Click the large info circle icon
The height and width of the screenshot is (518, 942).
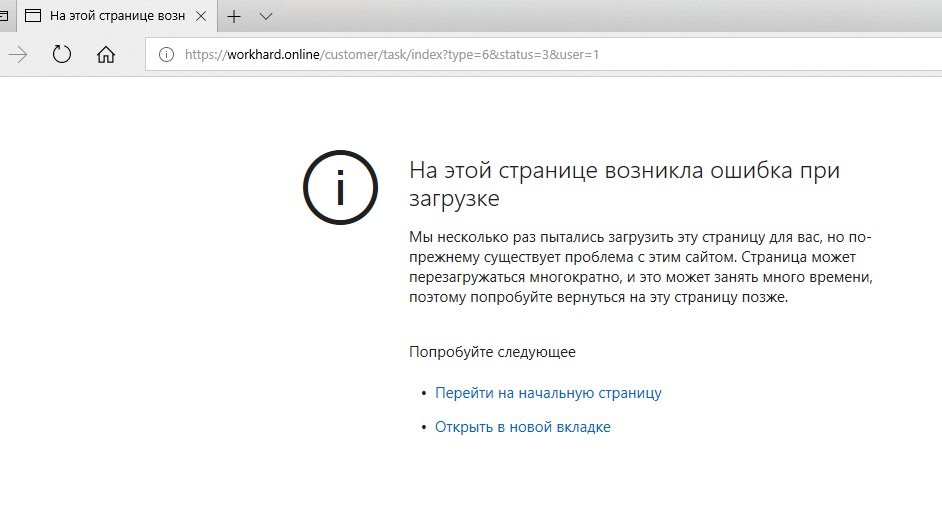[341, 187]
